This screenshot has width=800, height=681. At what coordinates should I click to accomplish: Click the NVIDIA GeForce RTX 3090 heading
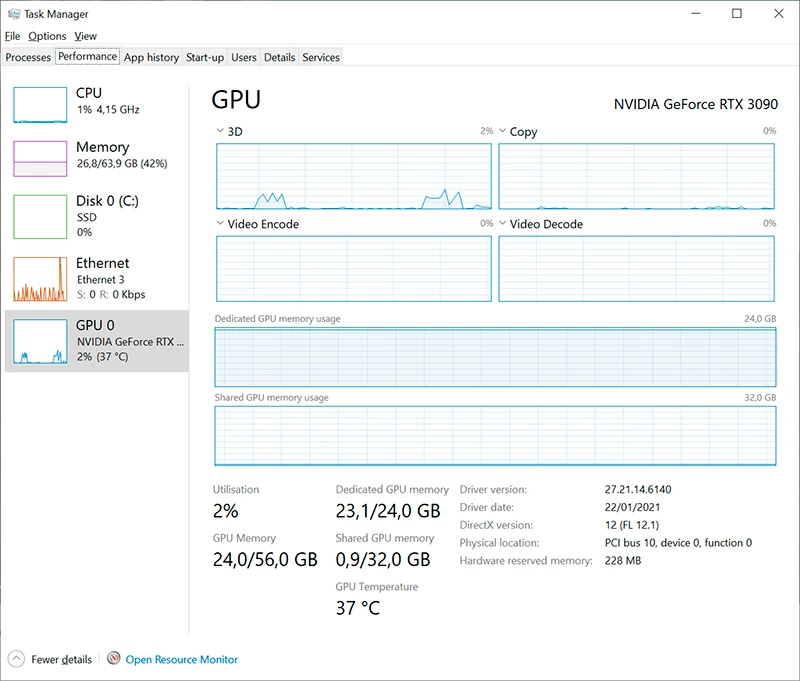click(x=695, y=105)
